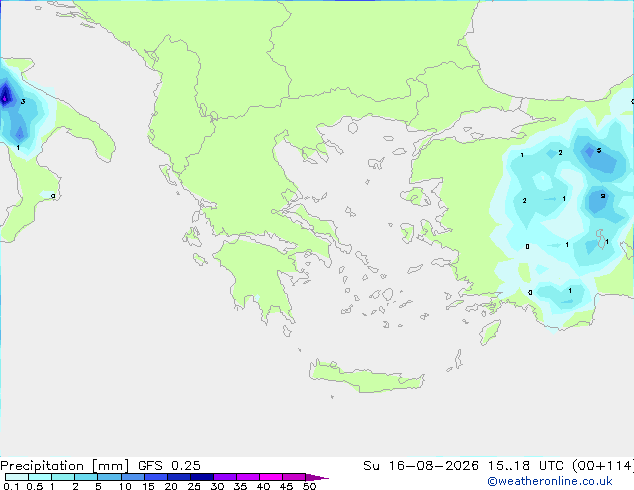Click the 15–20 mm blue legend swatch
Viewport: 634px width, 490px height.
point(156,477)
